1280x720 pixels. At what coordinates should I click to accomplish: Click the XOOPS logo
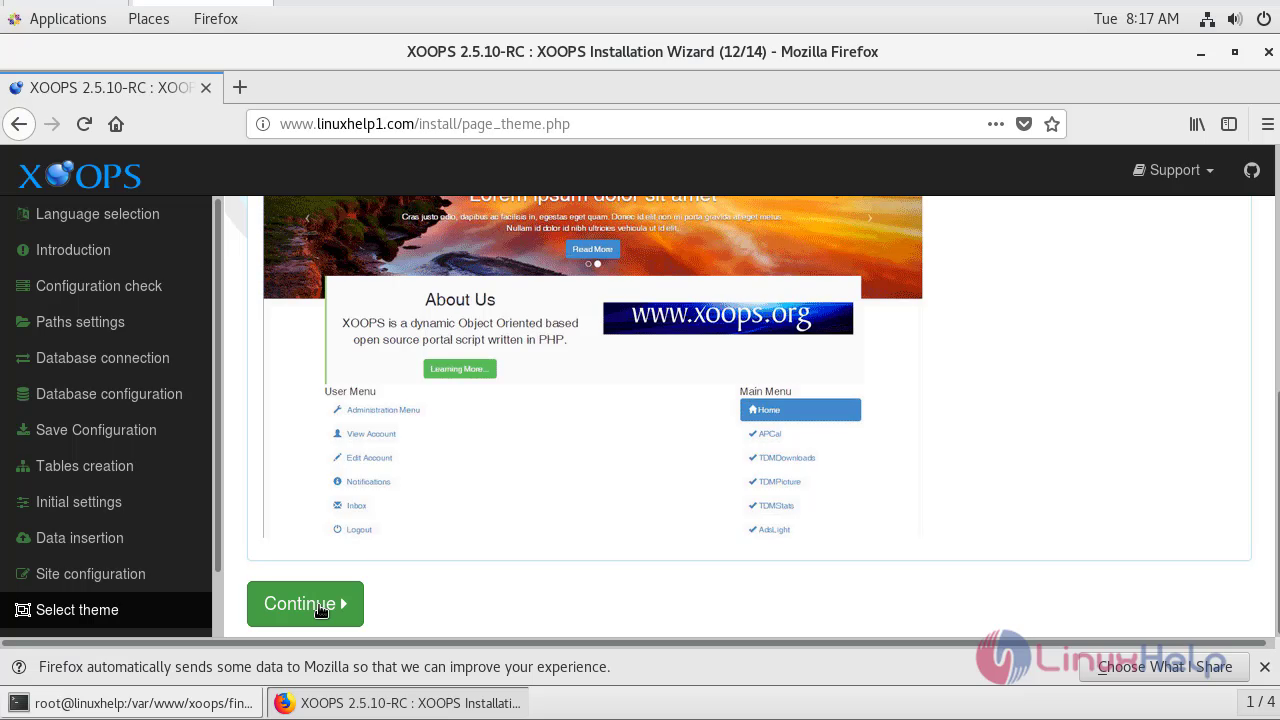click(79, 175)
